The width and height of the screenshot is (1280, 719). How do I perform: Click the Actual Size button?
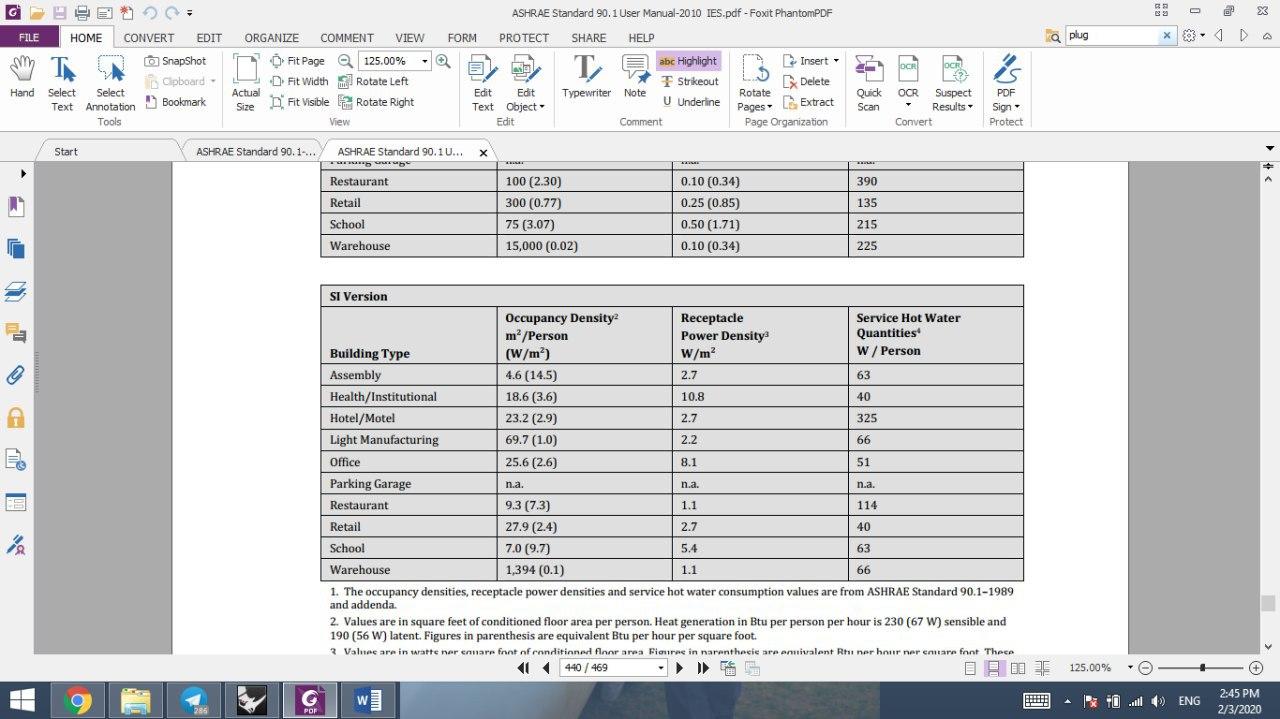tap(246, 83)
